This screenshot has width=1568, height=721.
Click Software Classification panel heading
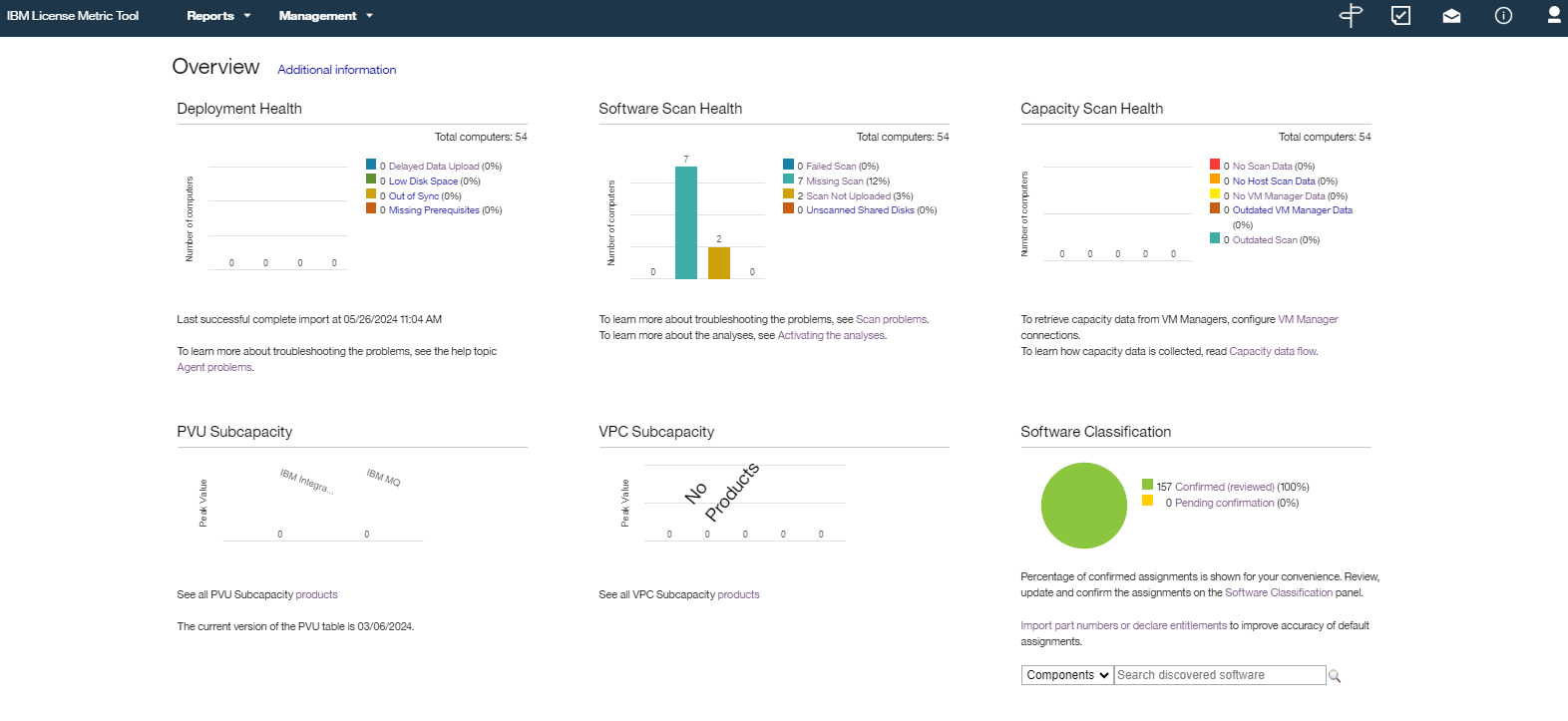pos(1096,432)
